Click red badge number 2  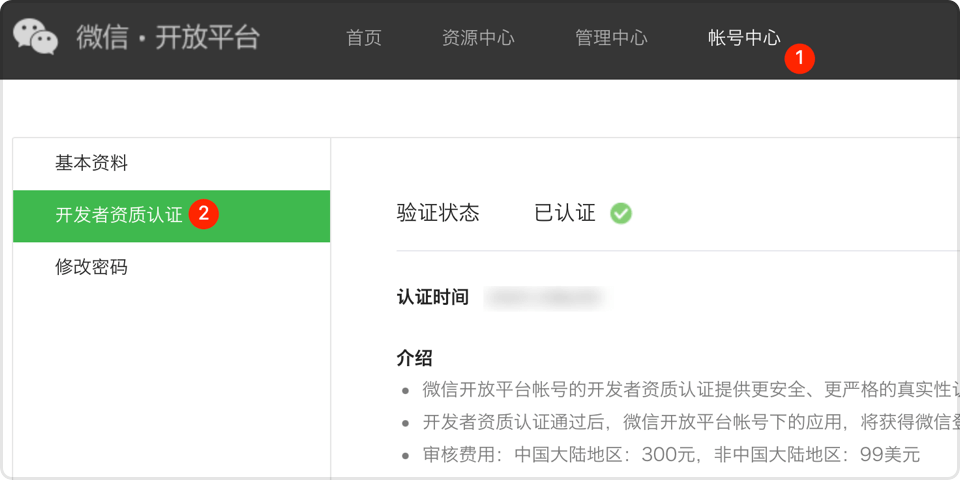click(x=204, y=213)
